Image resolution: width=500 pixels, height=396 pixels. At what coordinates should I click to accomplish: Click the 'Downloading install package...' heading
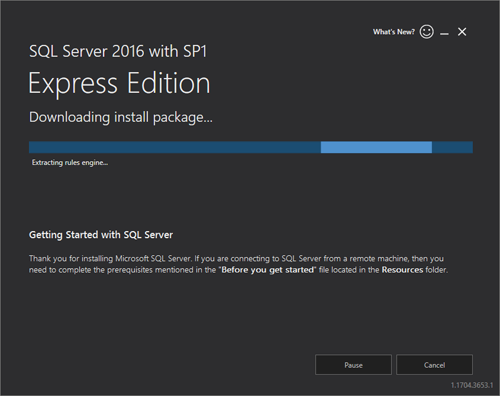tap(121, 118)
